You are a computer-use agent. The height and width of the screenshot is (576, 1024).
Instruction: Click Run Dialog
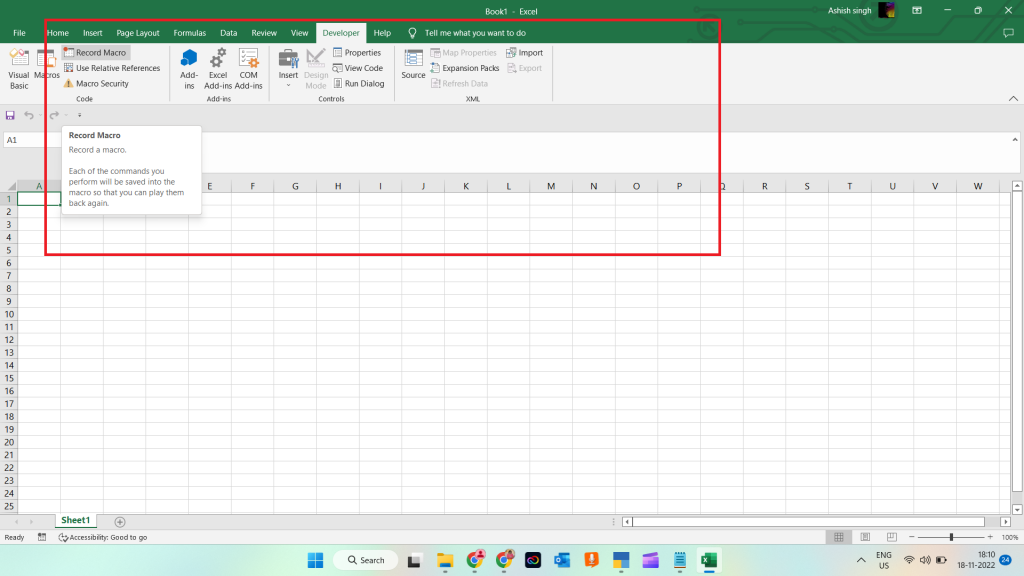point(359,84)
